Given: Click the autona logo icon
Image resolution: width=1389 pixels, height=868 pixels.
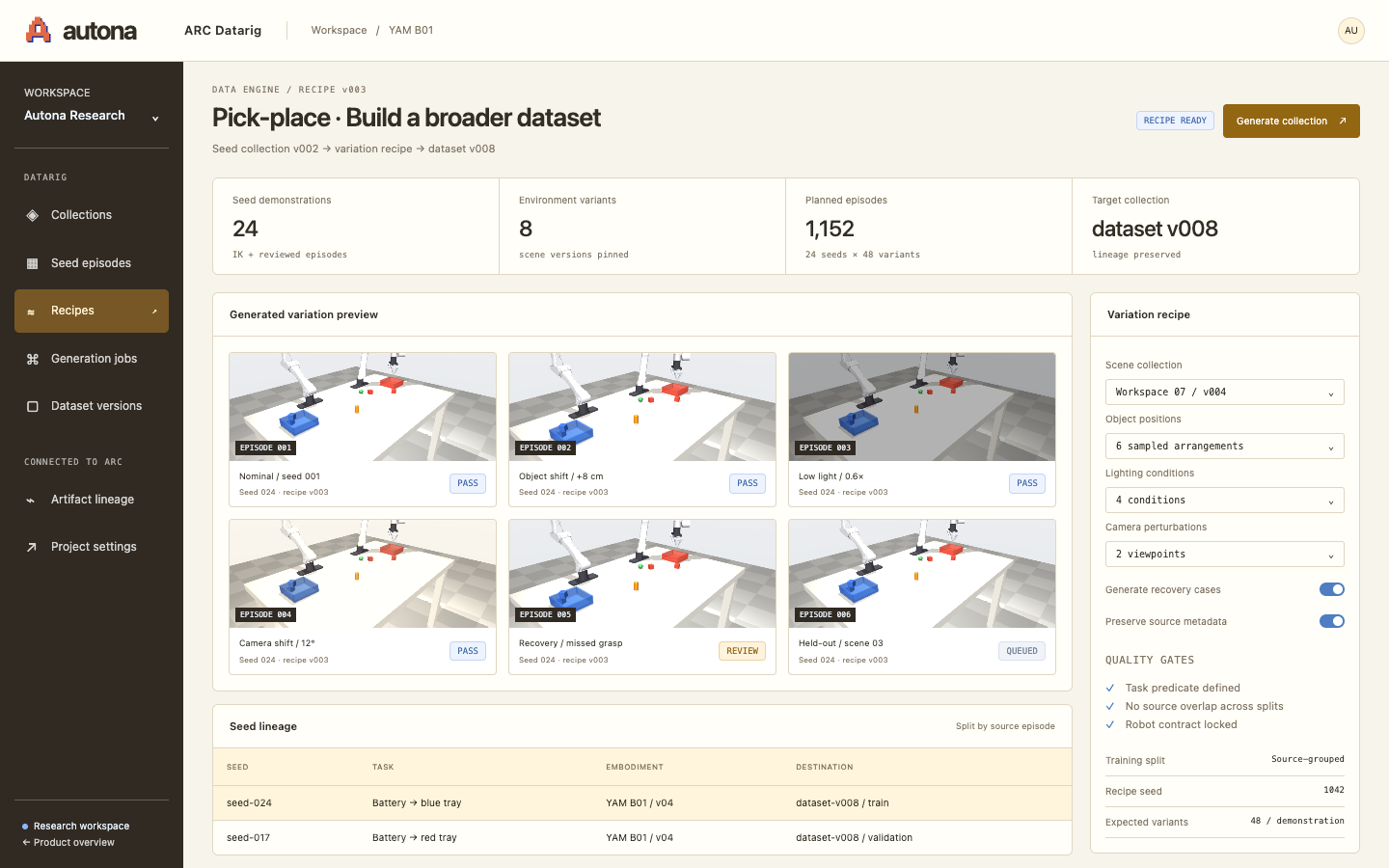Looking at the screenshot, I should pos(39,30).
